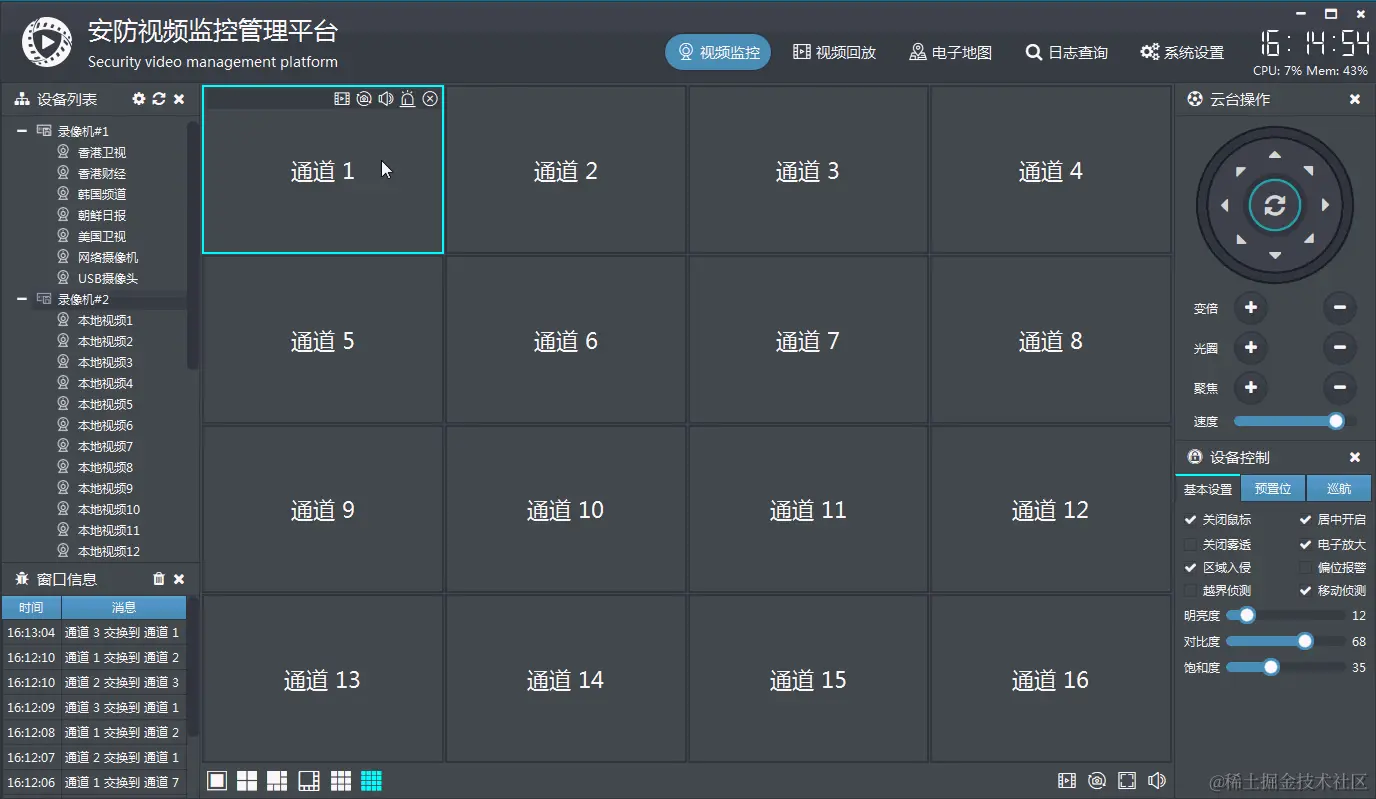Go to 日志查询 tab
Image resolution: width=1376 pixels, height=799 pixels.
pos(1066,52)
